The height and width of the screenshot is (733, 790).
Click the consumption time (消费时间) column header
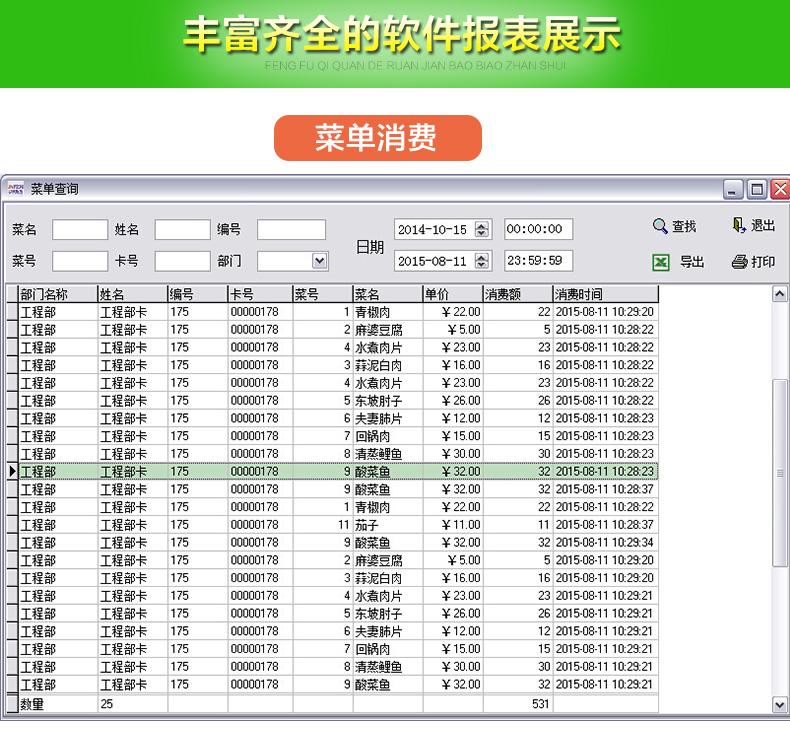click(x=605, y=294)
